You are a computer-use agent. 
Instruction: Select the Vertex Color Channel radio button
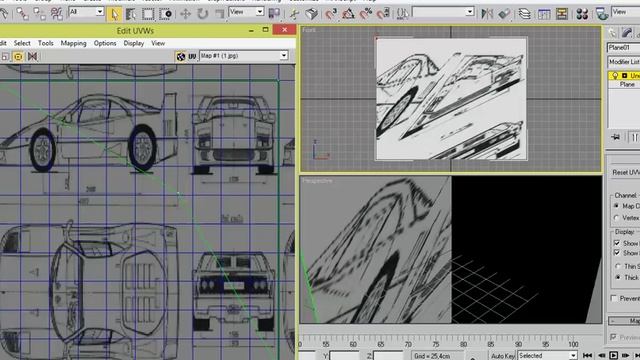point(616,218)
